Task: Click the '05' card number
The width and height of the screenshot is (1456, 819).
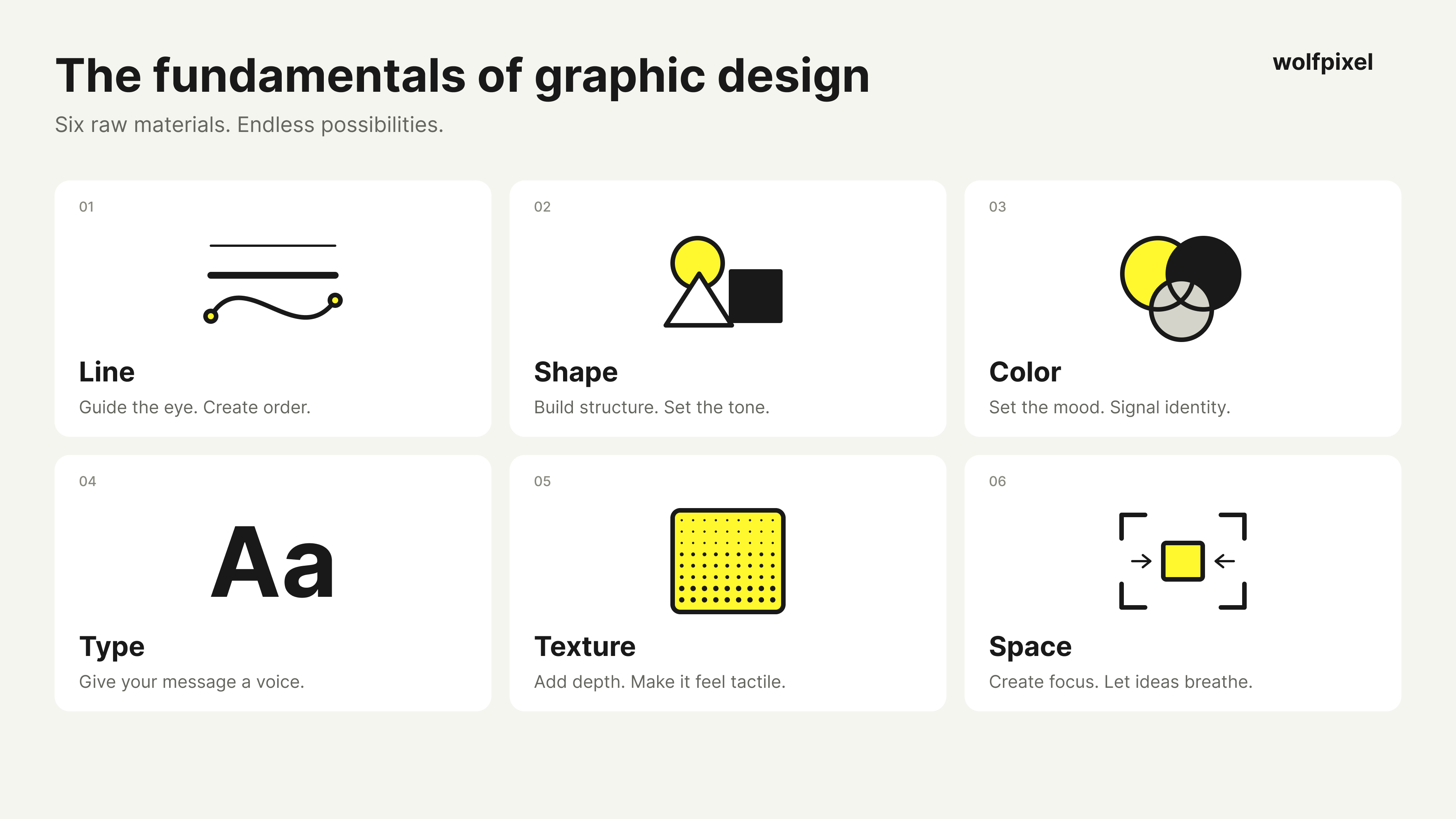Action: click(x=542, y=482)
